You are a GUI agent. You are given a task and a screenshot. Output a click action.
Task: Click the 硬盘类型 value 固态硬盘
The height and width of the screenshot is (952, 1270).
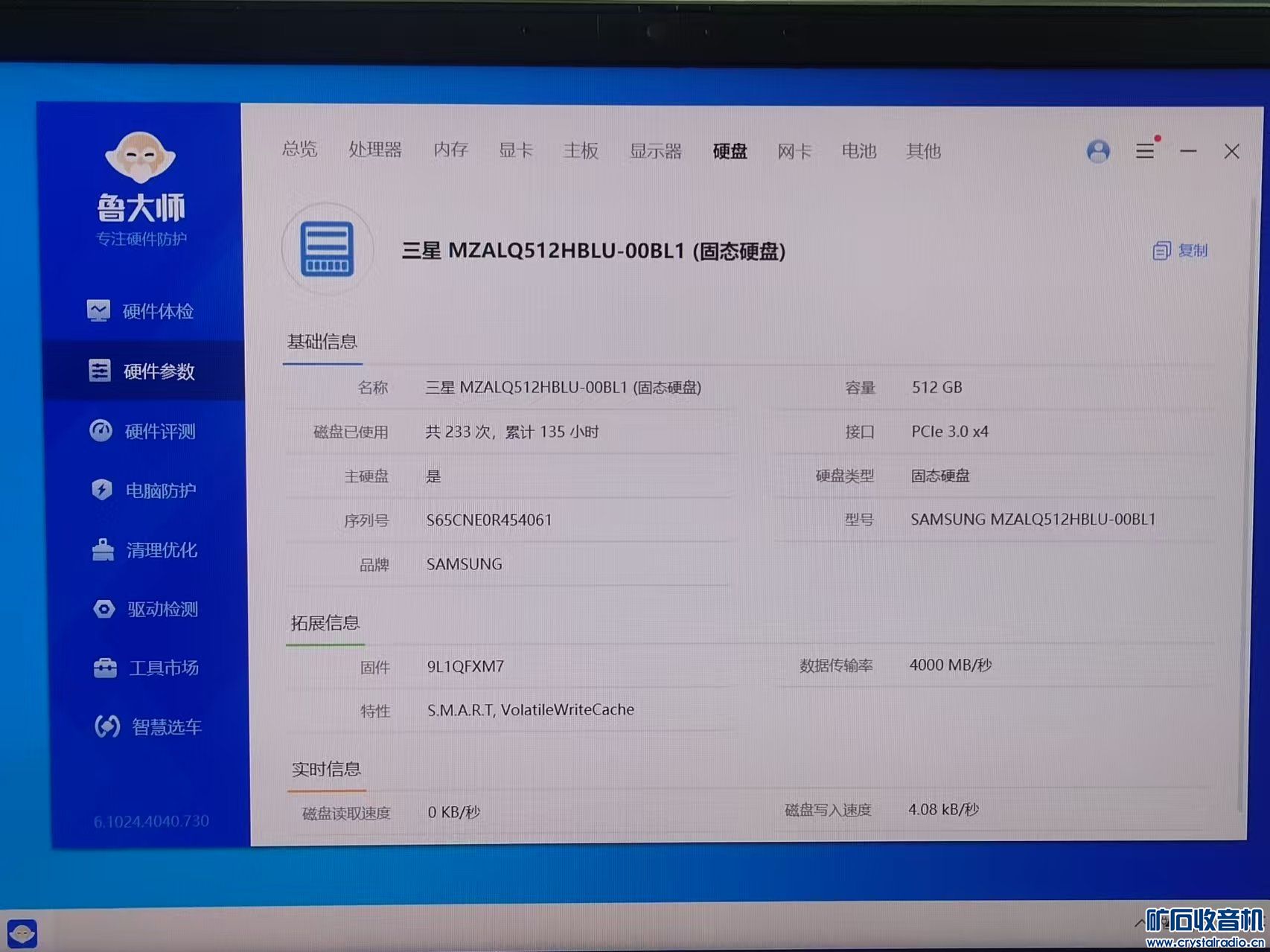tap(940, 476)
